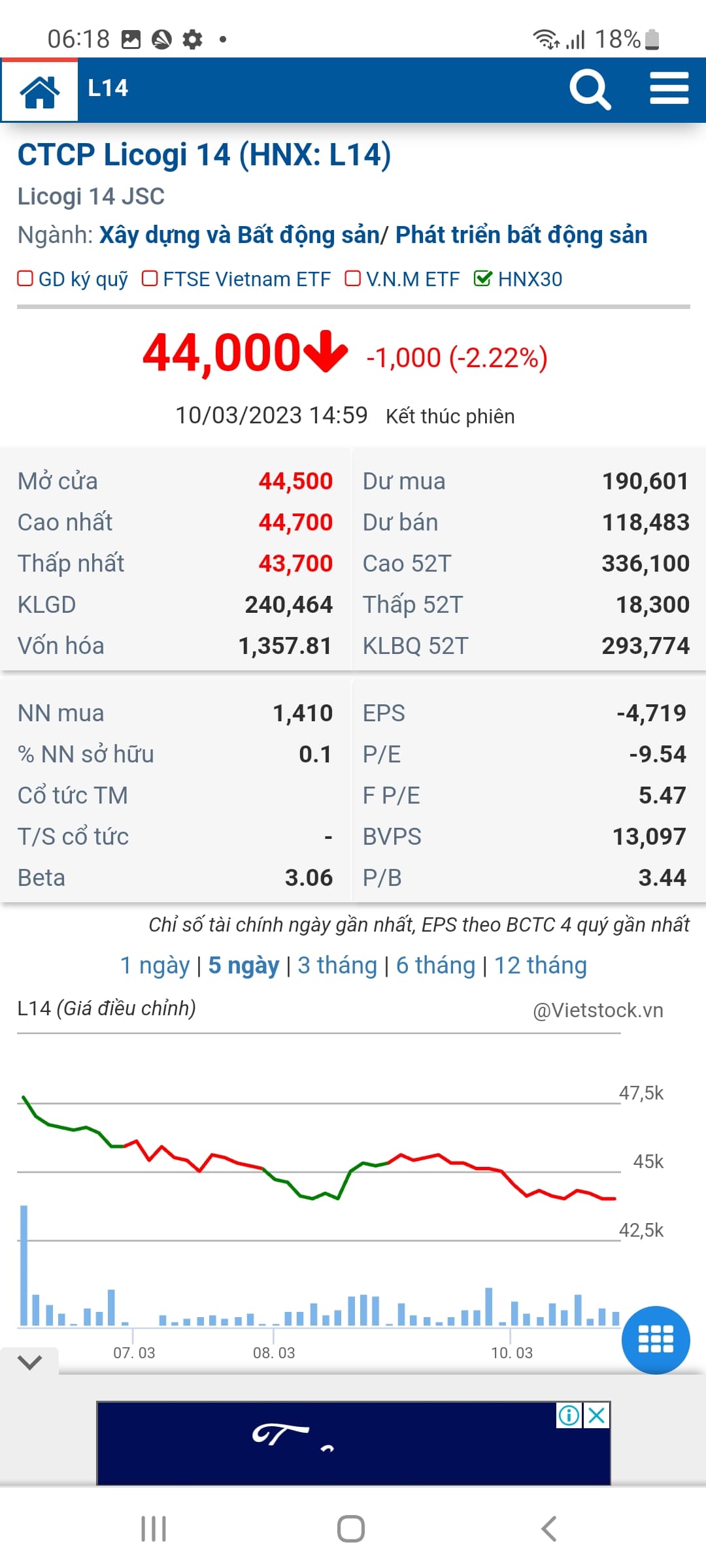Open Phát triển bất động sản link
706x1568 pixels.
point(521,235)
